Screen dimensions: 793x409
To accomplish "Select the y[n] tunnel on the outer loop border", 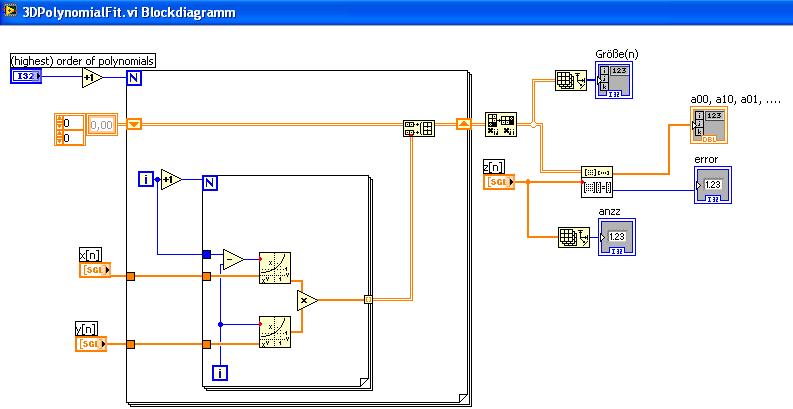I will tap(130, 344).
